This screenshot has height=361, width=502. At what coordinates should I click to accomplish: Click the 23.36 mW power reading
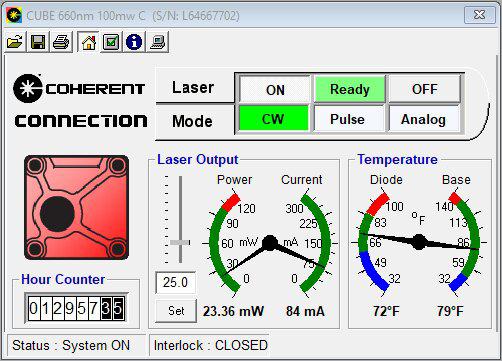(233, 311)
